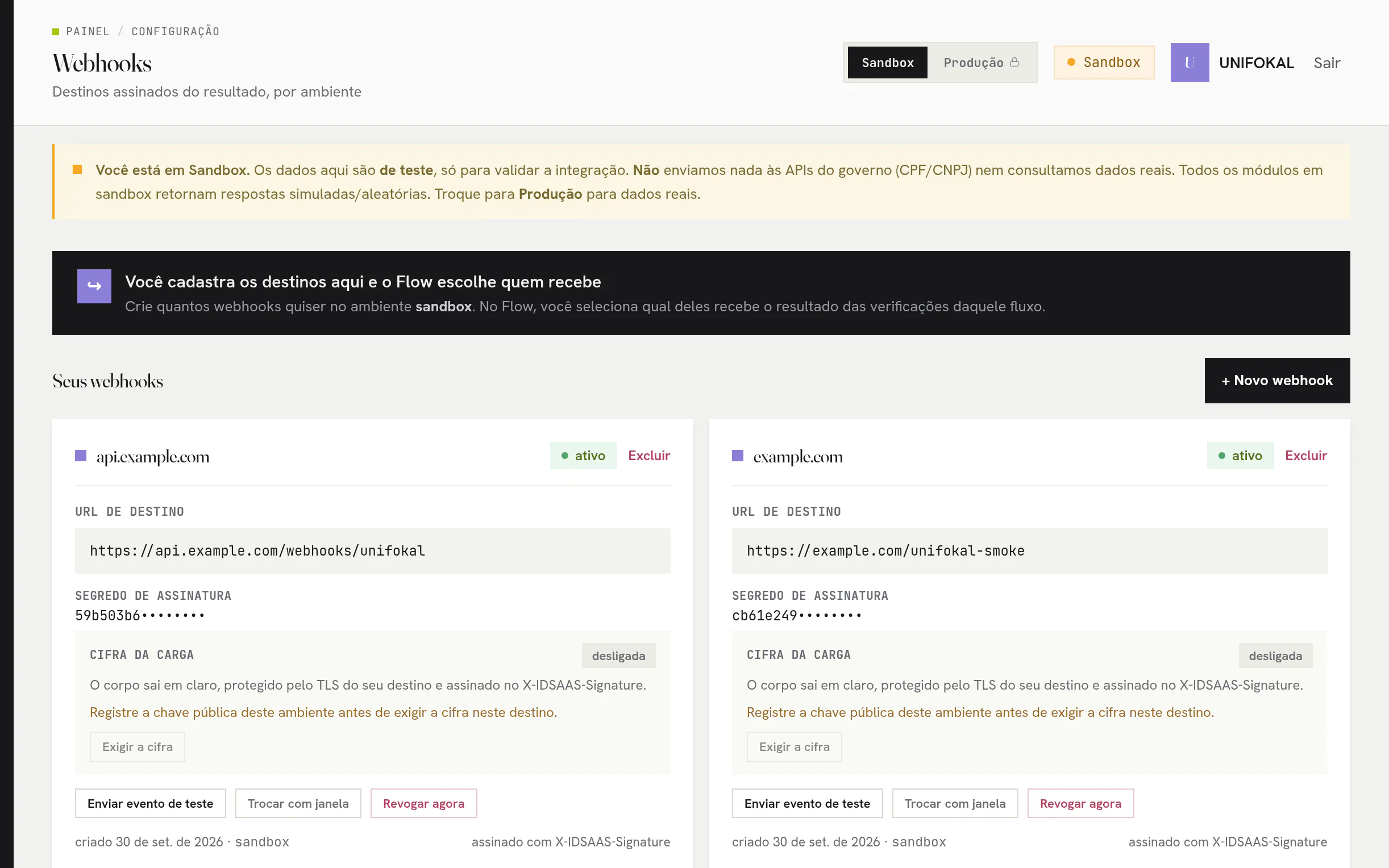Click the green square beside the Painel breadcrumb
Viewport: 1389px width, 868px height.
(56, 32)
